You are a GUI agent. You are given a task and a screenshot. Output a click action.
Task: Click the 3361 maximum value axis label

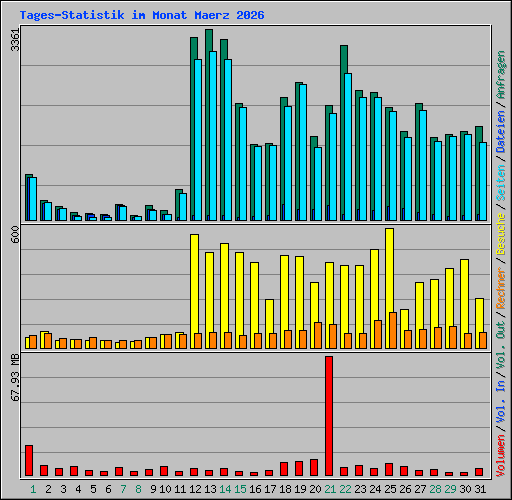click(15, 40)
